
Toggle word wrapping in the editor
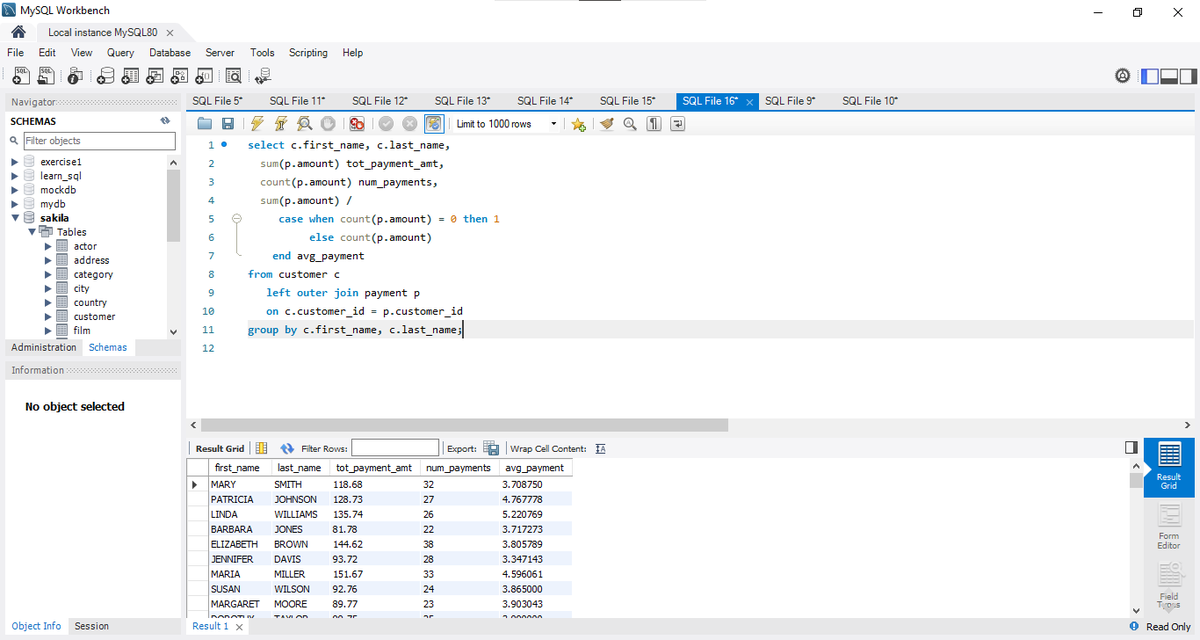point(677,124)
